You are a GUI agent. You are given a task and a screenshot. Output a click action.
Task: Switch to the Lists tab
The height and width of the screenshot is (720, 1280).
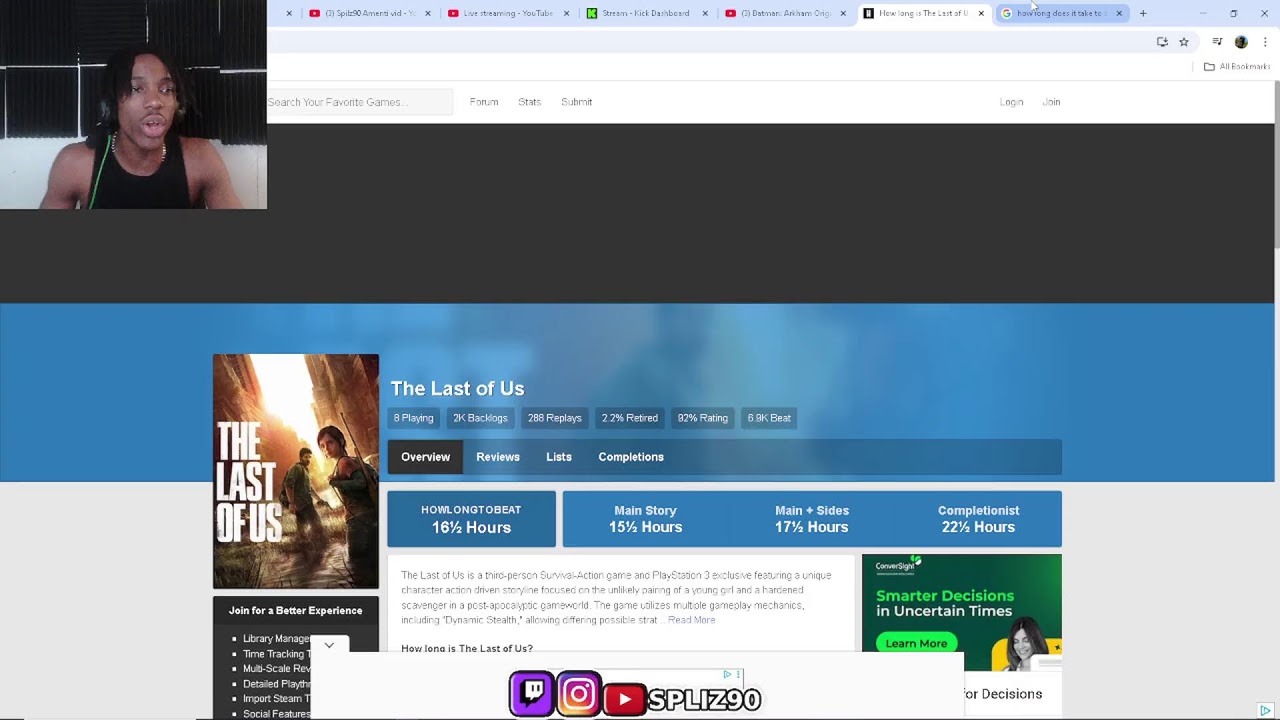coord(559,457)
